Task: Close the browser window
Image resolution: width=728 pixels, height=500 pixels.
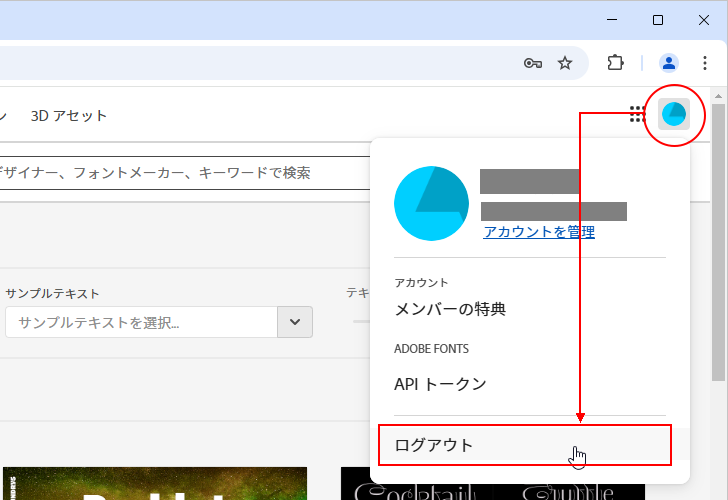Action: pyautogui.click(x=704, y=20)
